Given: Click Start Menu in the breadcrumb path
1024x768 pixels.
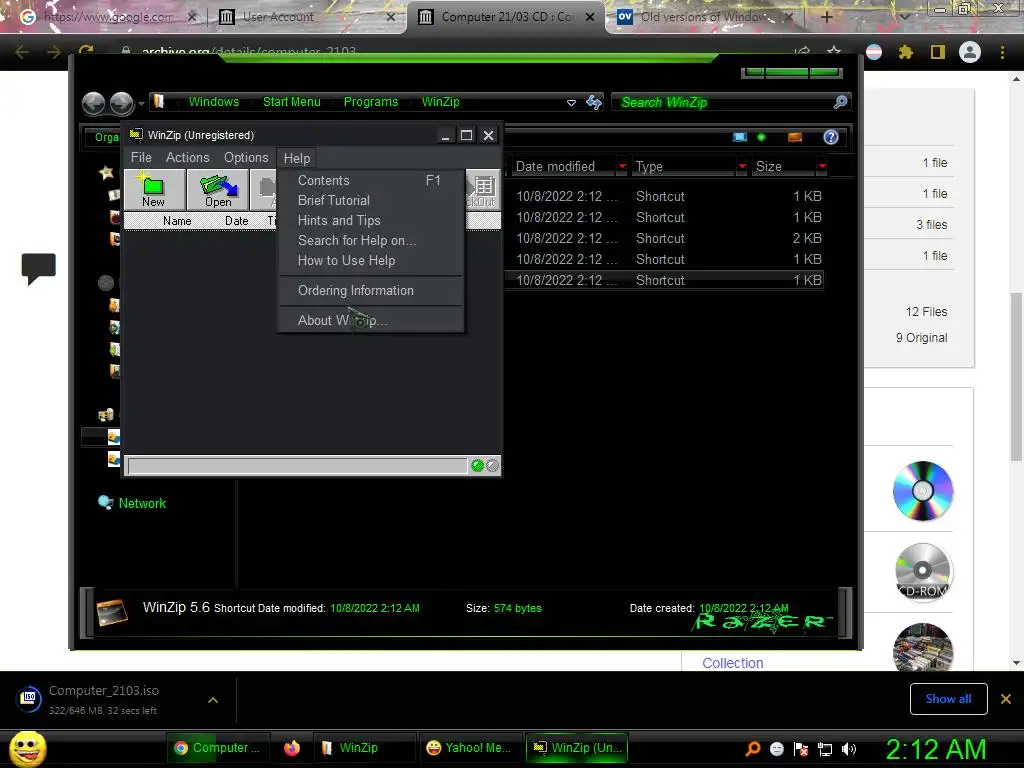Looking at the screenshot, I should pyautogui.click(x=291, y=102).
